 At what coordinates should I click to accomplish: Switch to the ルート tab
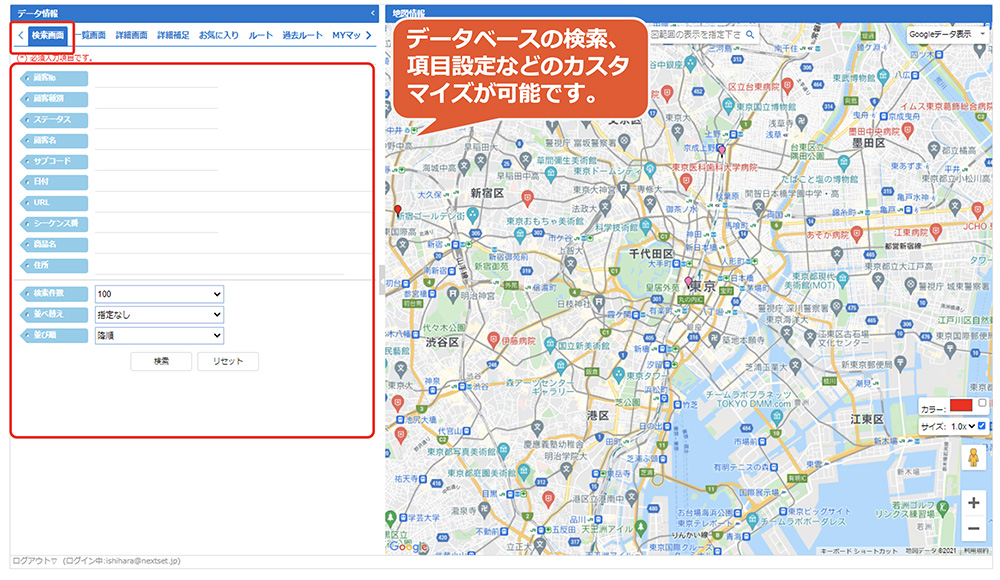(x=261, y=36)
